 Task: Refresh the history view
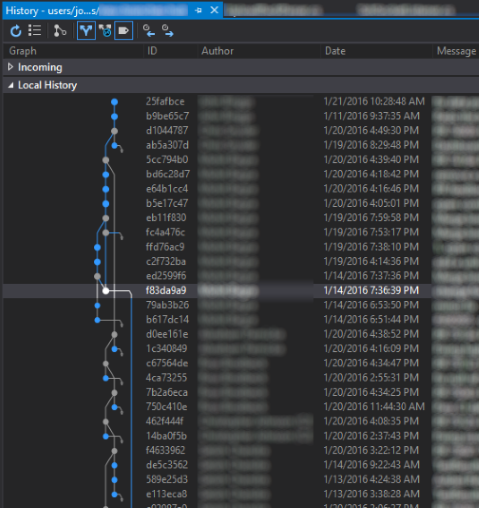pos(16,31)
